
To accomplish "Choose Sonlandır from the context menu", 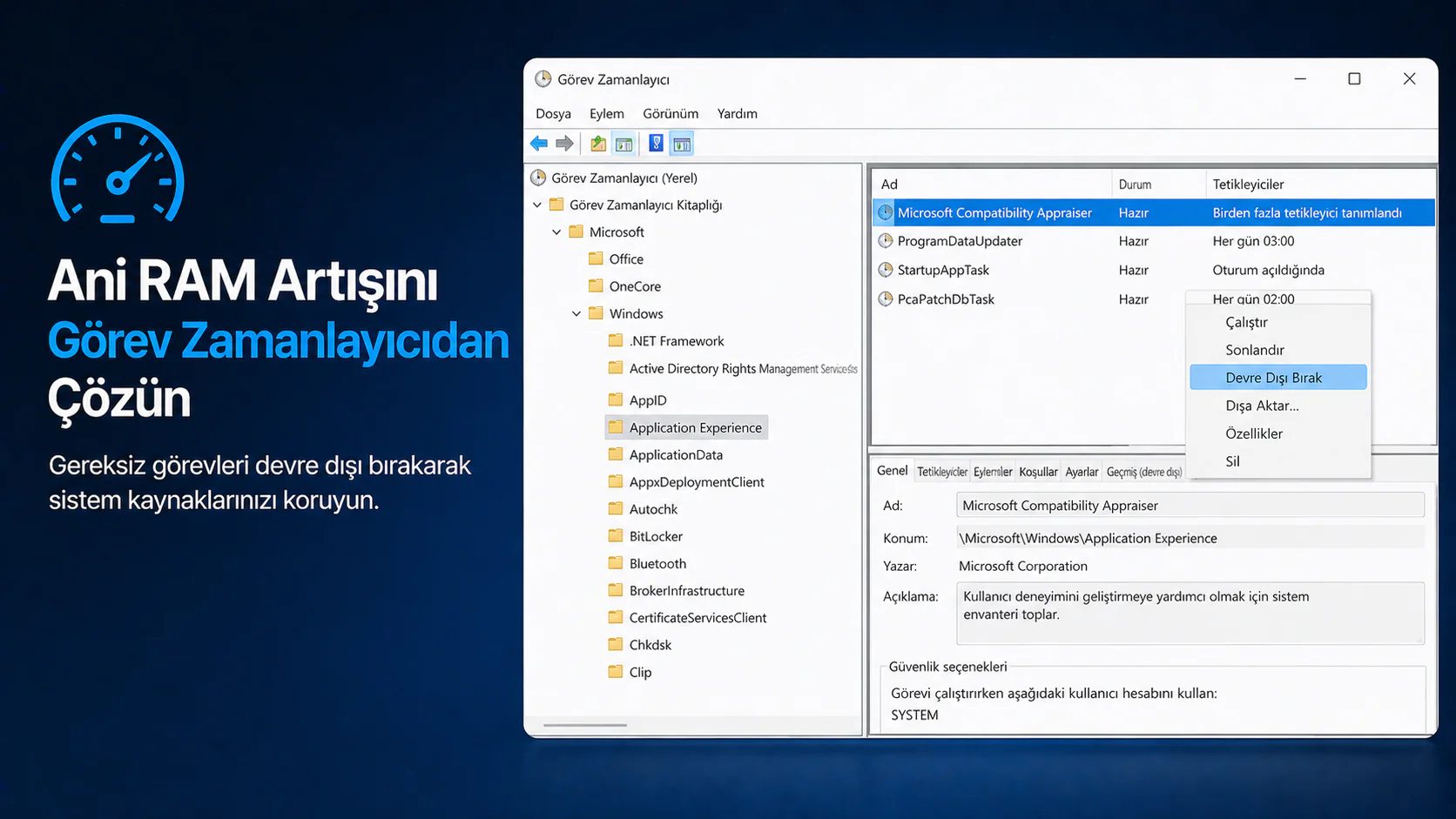I will pyautogui.click(x=1278, y=350).
